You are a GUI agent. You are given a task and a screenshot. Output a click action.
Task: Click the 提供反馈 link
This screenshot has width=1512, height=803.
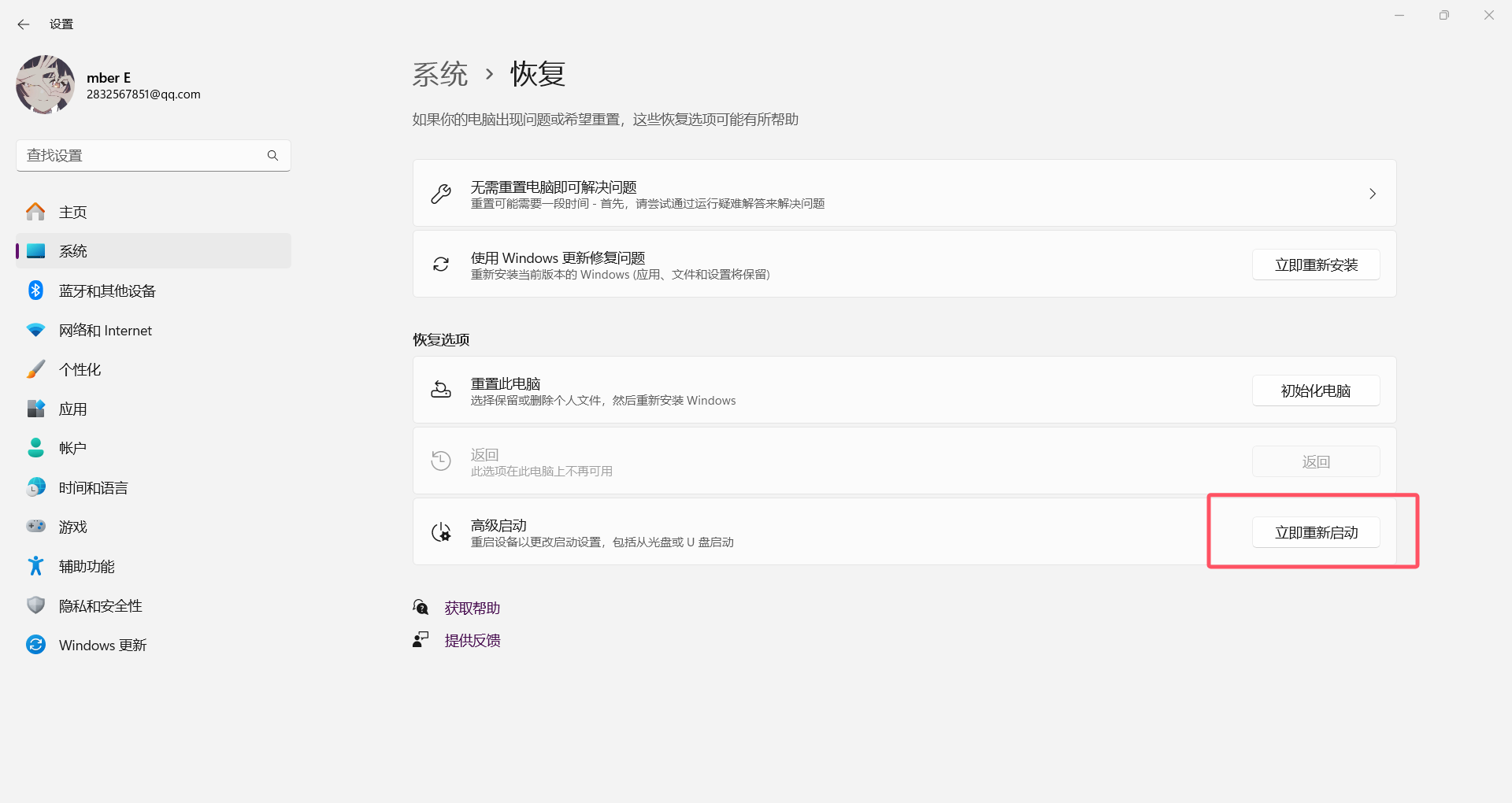(472, 641)
